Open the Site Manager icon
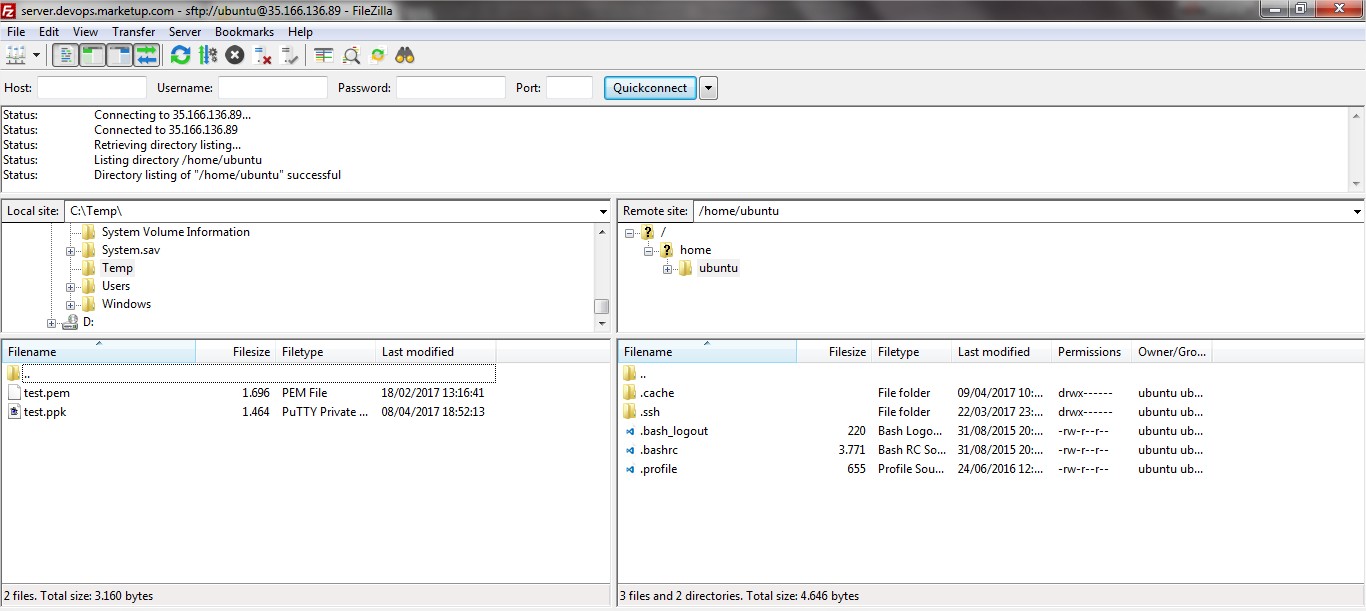Image resolution: width=1366 pixels, height=611 pixels. point(15,55)
